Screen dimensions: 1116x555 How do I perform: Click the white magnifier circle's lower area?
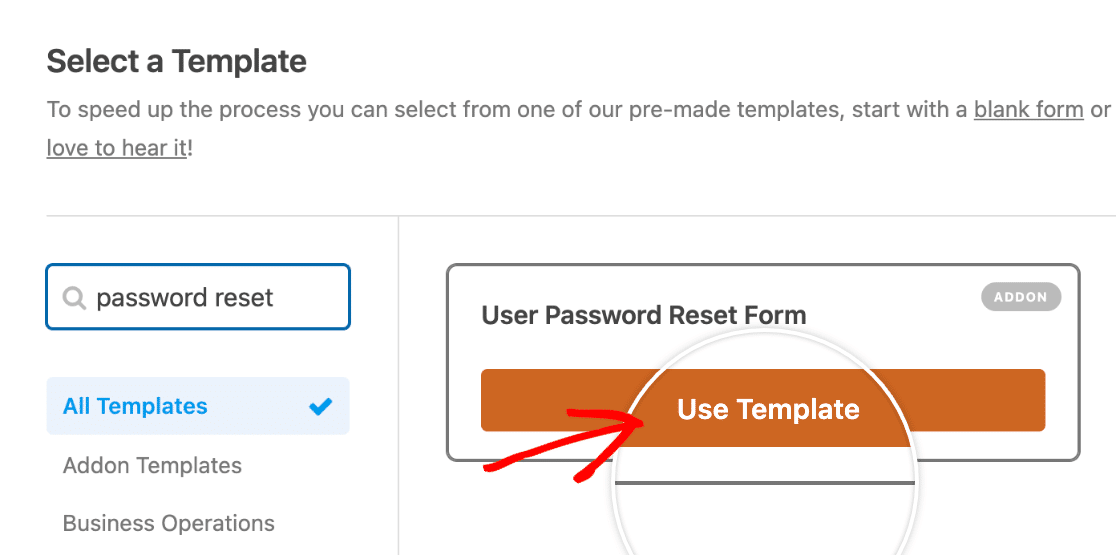pos(765,520)
